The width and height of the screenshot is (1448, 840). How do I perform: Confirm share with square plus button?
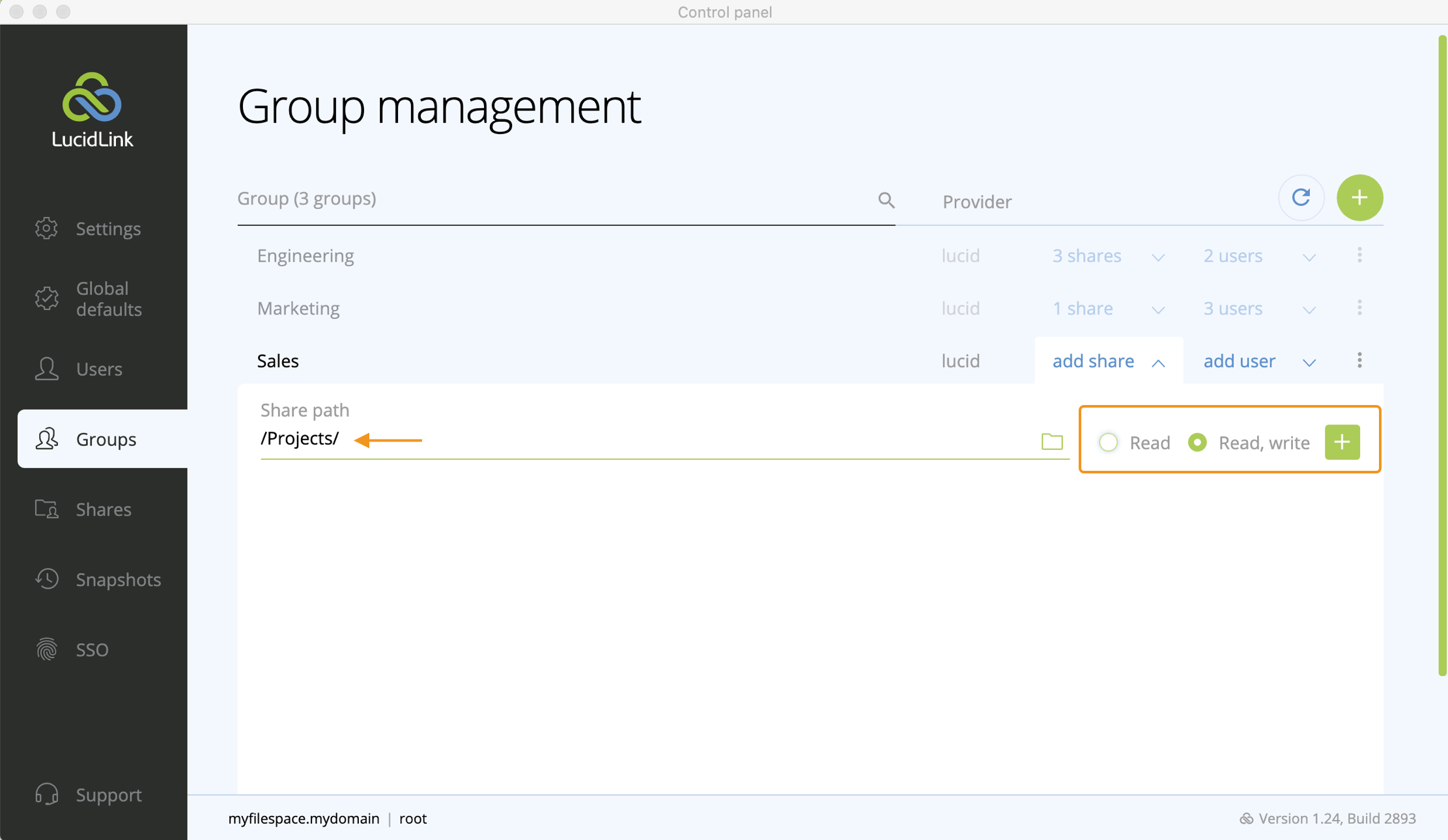click(x=1342, y=442)
